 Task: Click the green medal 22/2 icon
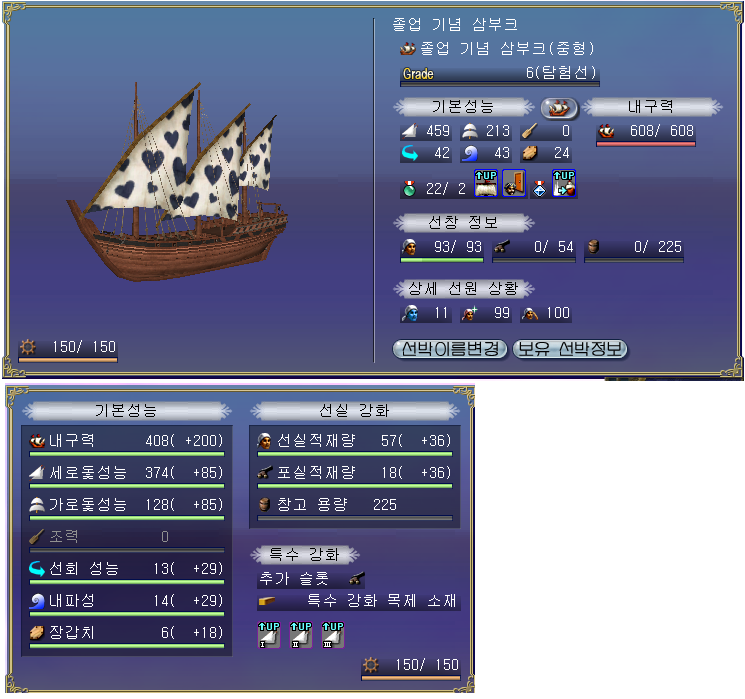point(409,189)
